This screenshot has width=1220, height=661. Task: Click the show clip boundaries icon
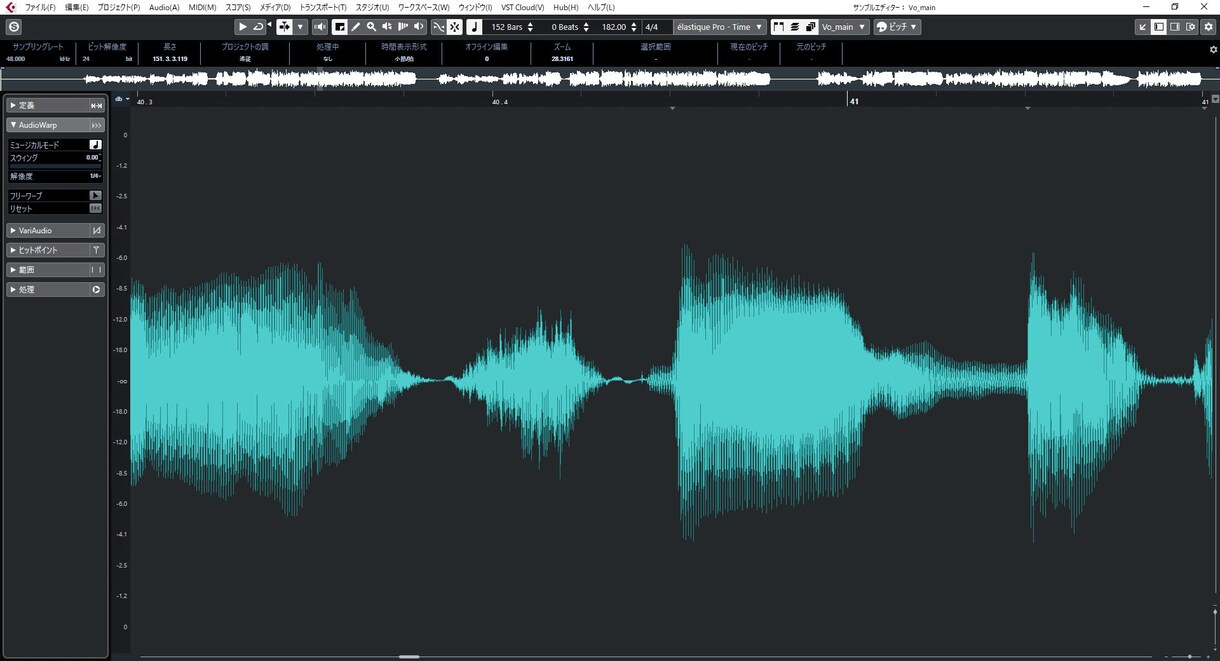779,27
